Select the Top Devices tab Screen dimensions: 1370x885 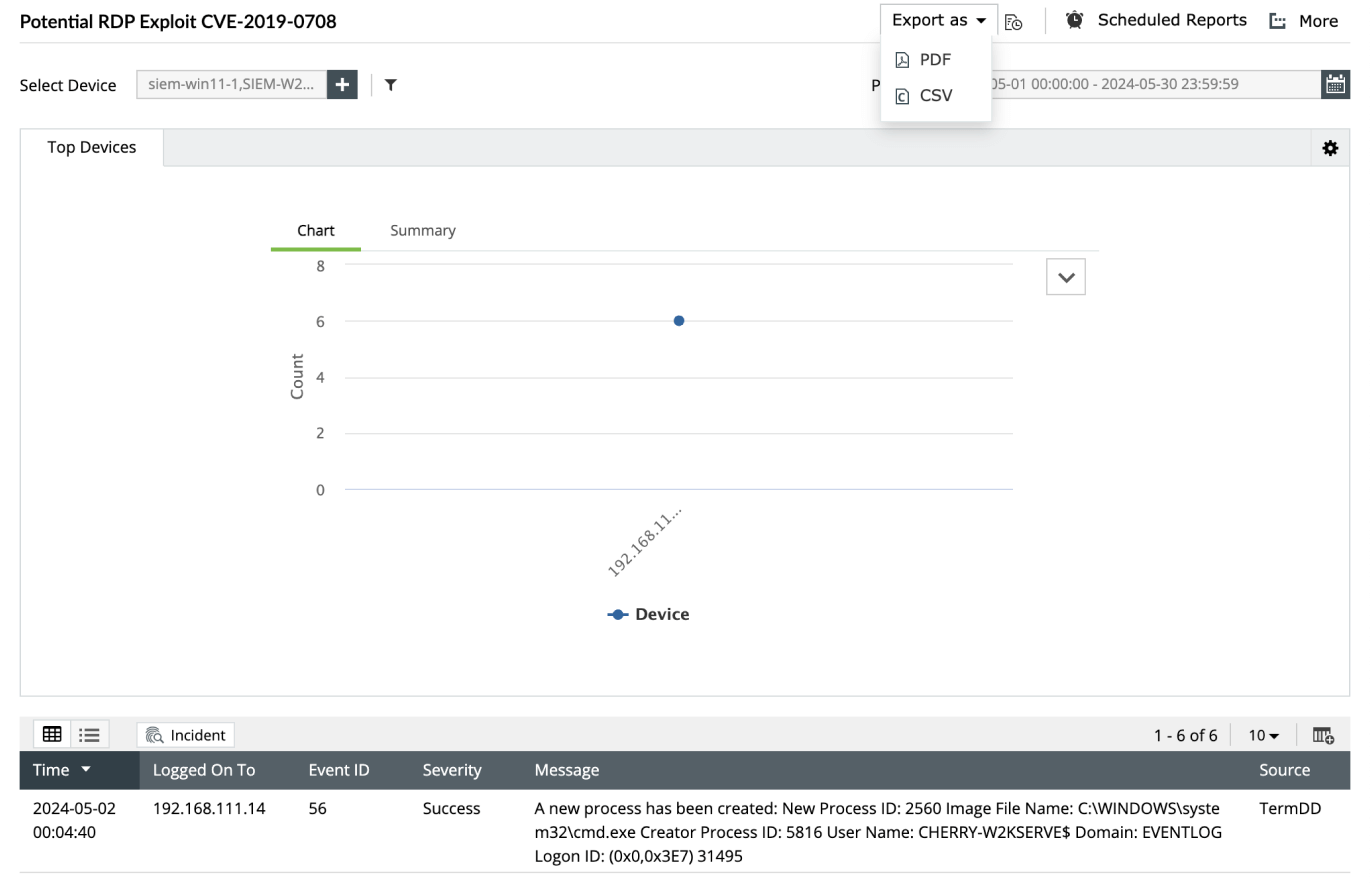coord(91,147)
